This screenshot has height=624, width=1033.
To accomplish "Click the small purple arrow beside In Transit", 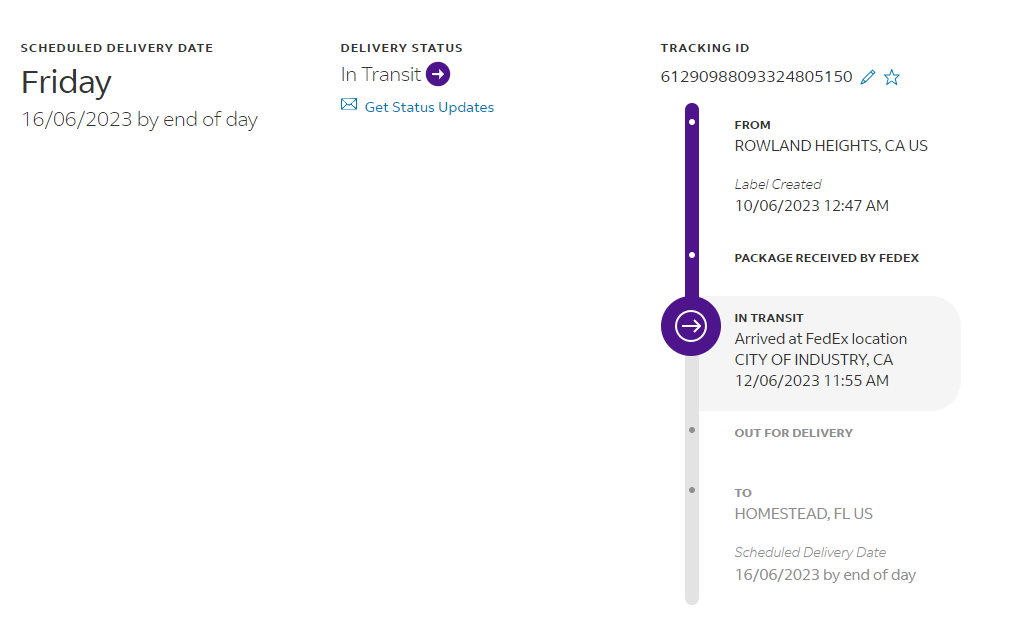I will 438,74.
